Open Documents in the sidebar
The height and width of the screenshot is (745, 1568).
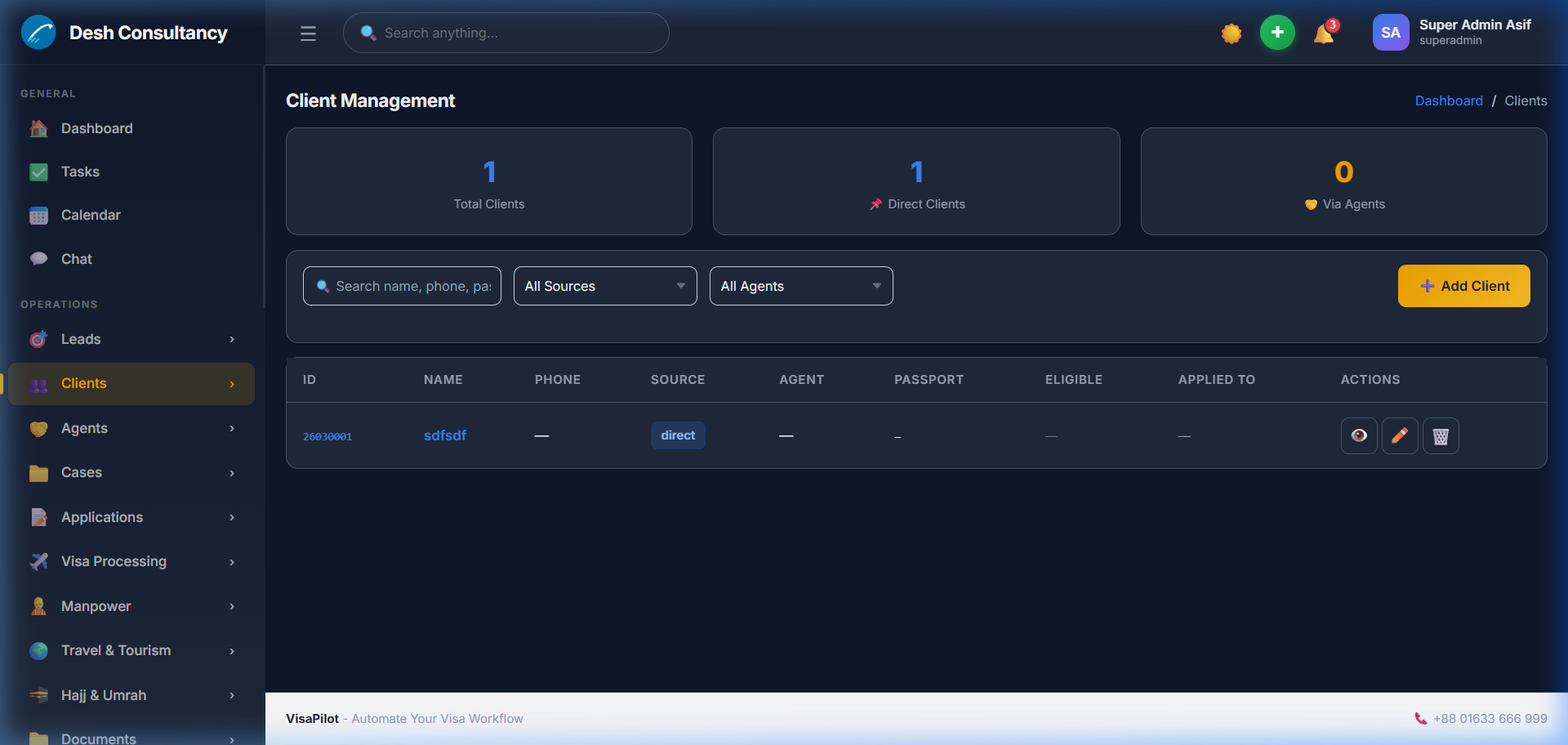pyautogui.click(x=131, y=737)
